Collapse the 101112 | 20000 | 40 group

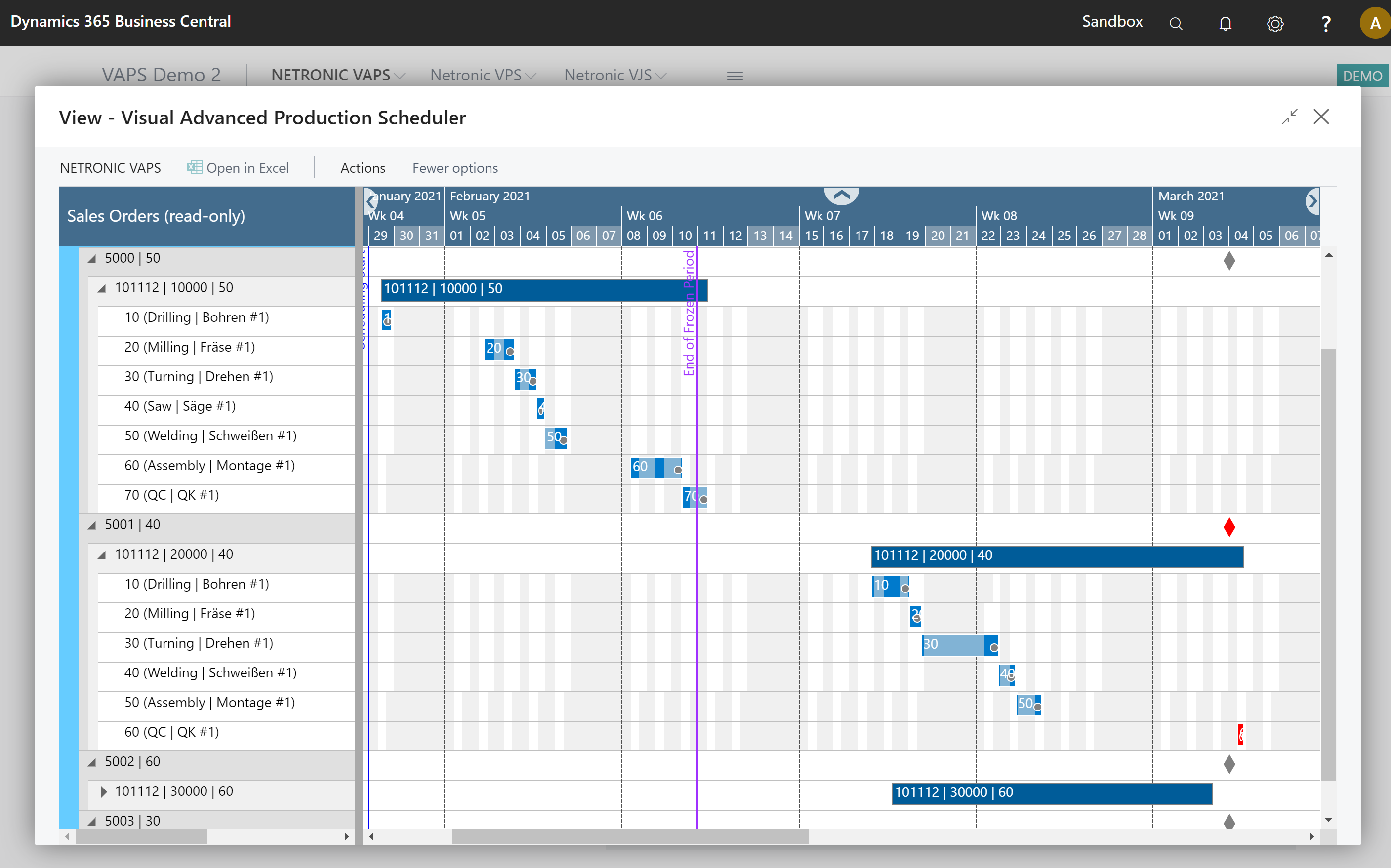[102, 554]
